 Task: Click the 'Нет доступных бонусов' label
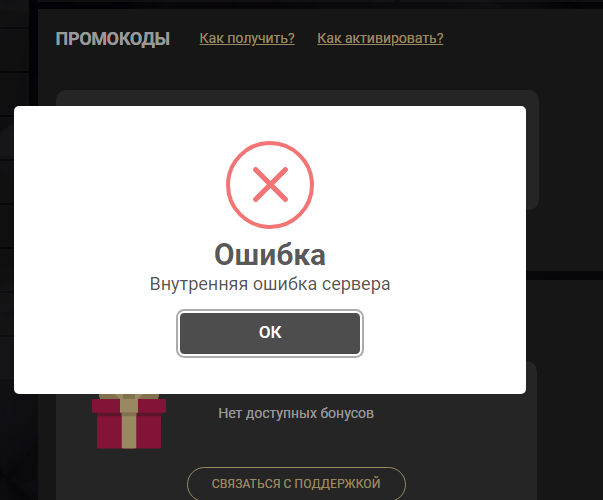coord(296,413)
